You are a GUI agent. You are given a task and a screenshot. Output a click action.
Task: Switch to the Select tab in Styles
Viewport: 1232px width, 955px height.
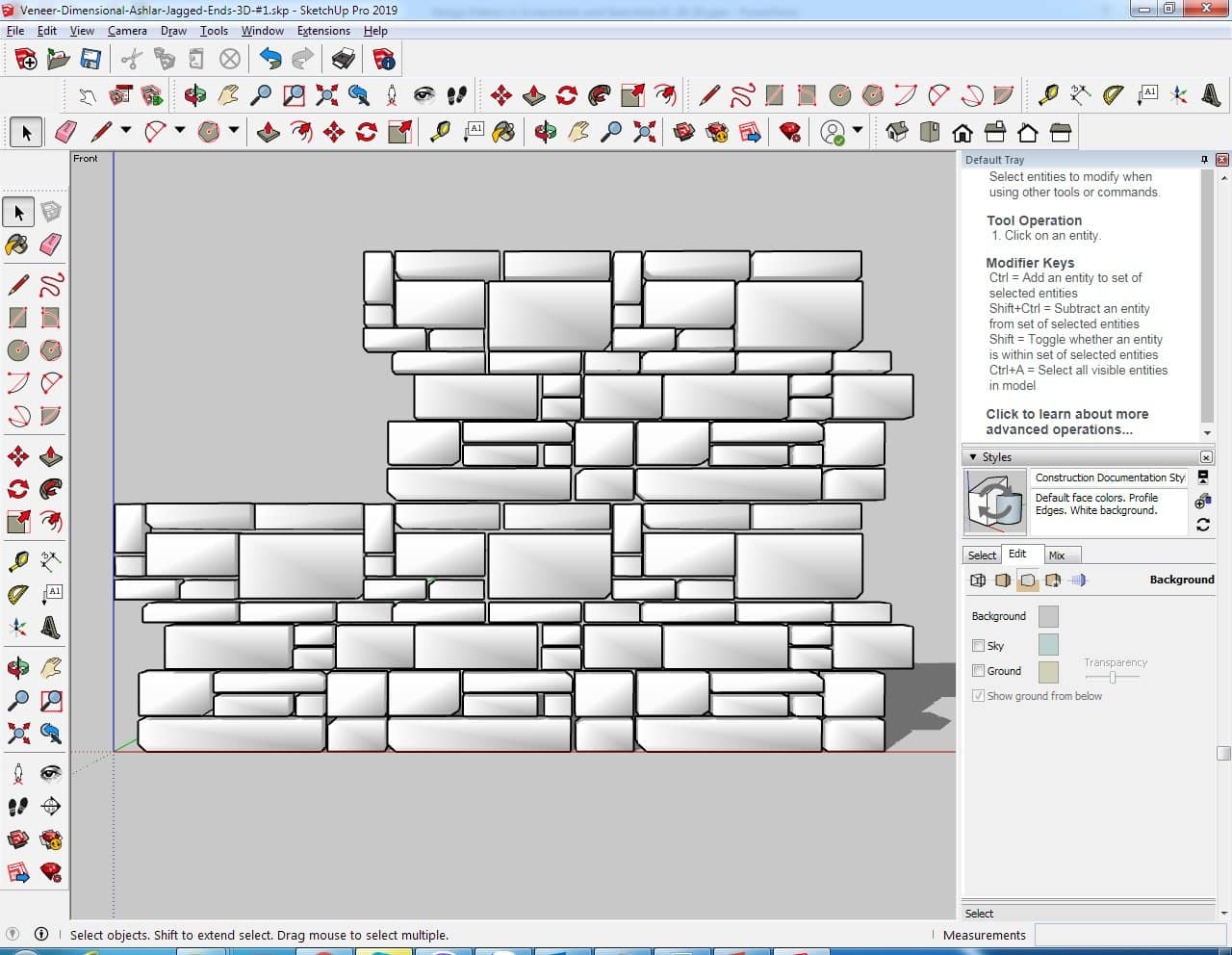click(982, 555)
